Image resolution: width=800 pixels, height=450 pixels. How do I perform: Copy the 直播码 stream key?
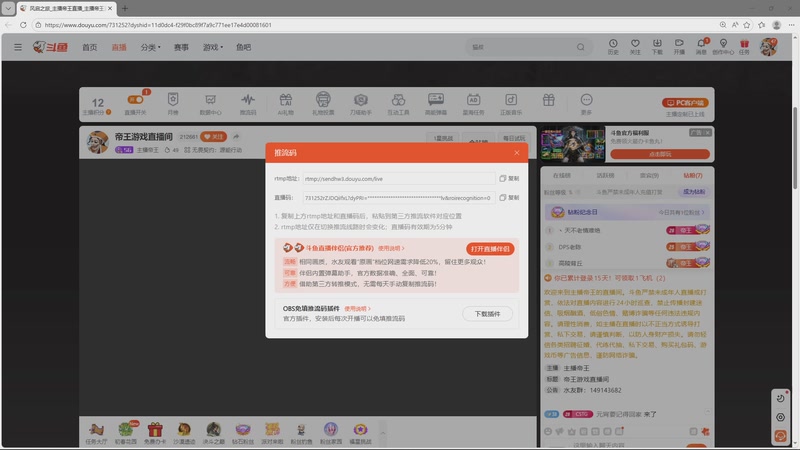pos(509,197)
